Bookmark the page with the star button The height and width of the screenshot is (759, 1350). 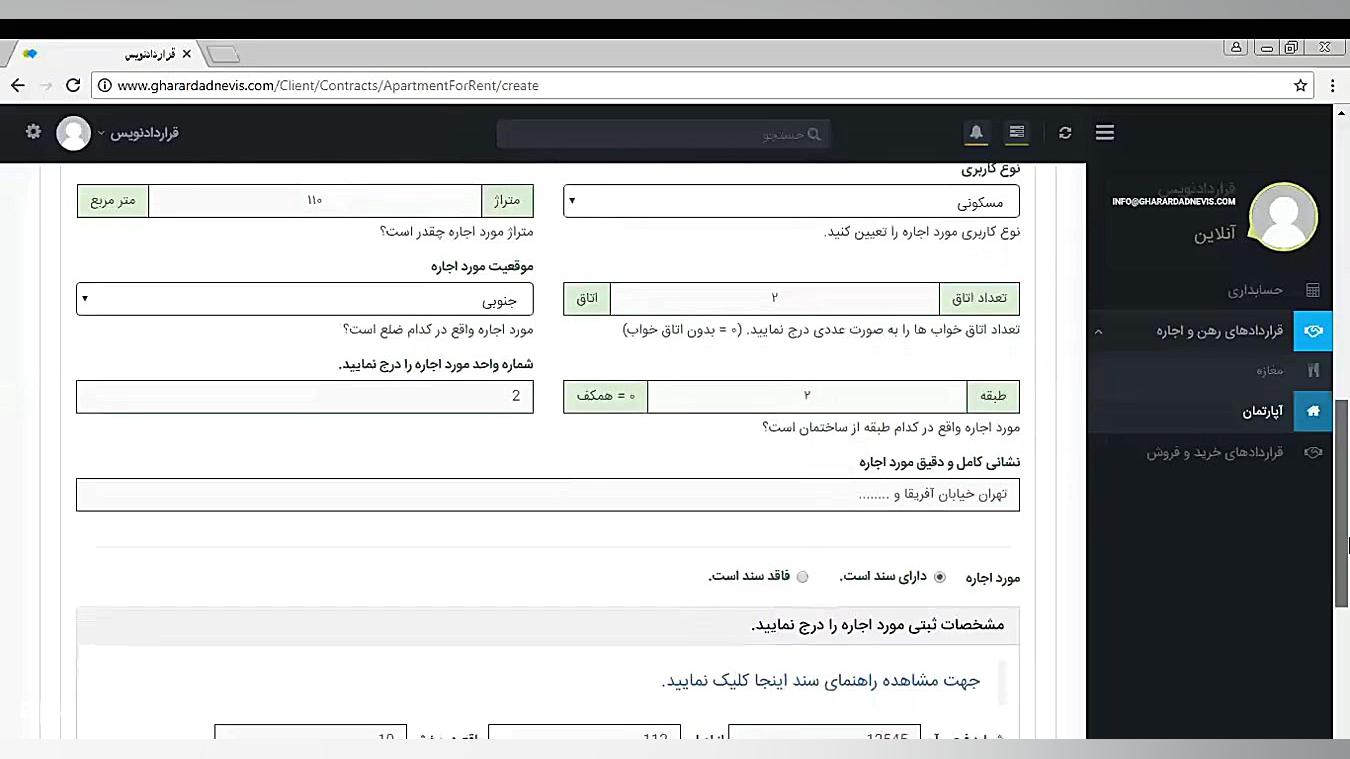1300,85
